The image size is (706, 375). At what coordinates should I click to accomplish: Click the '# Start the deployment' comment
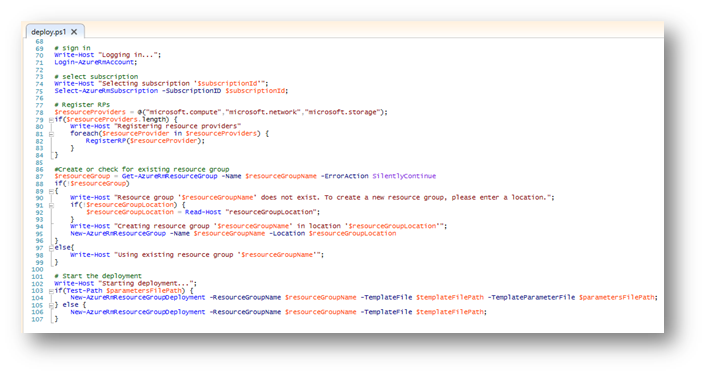point(98,276)
